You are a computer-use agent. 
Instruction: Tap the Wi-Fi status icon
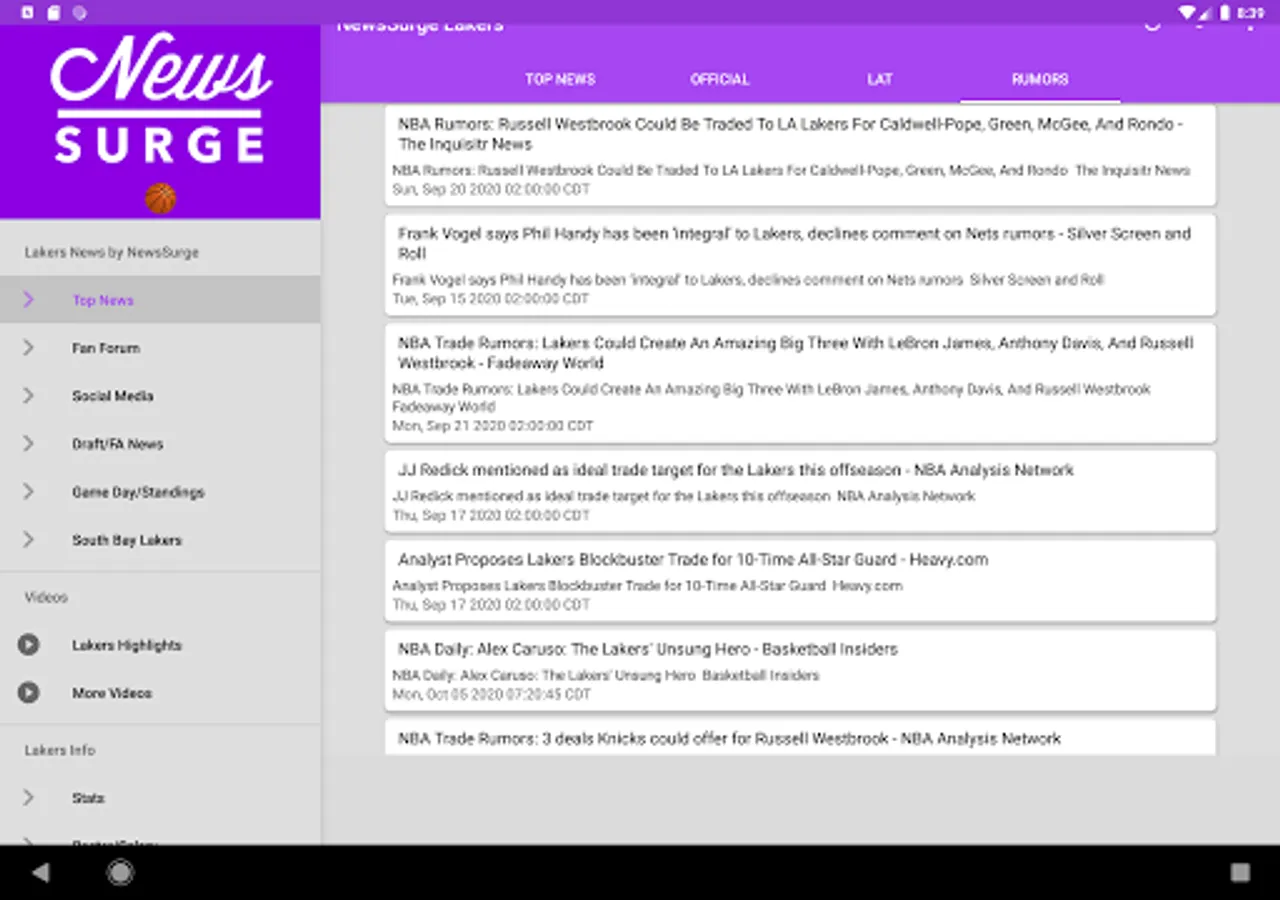[1187, 13]
